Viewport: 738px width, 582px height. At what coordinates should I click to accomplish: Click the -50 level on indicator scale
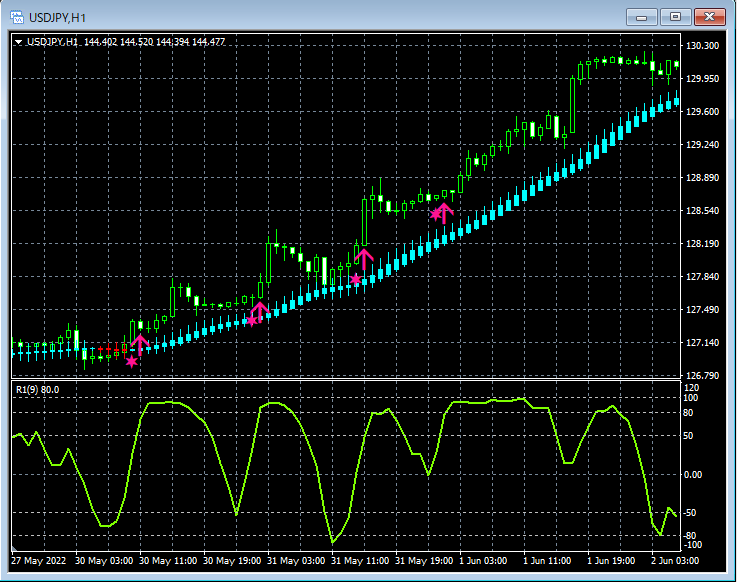pyautogui.click(x=690, y=513)
